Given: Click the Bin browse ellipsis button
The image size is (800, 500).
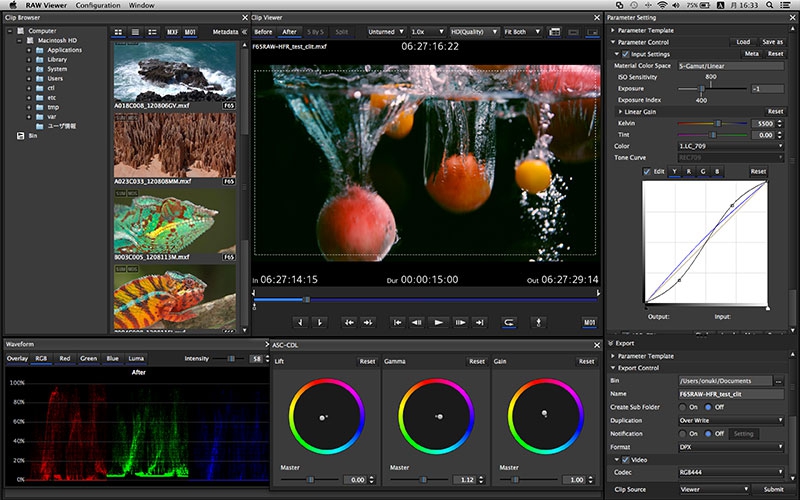Looking at the screenshot, I should 779,381.
